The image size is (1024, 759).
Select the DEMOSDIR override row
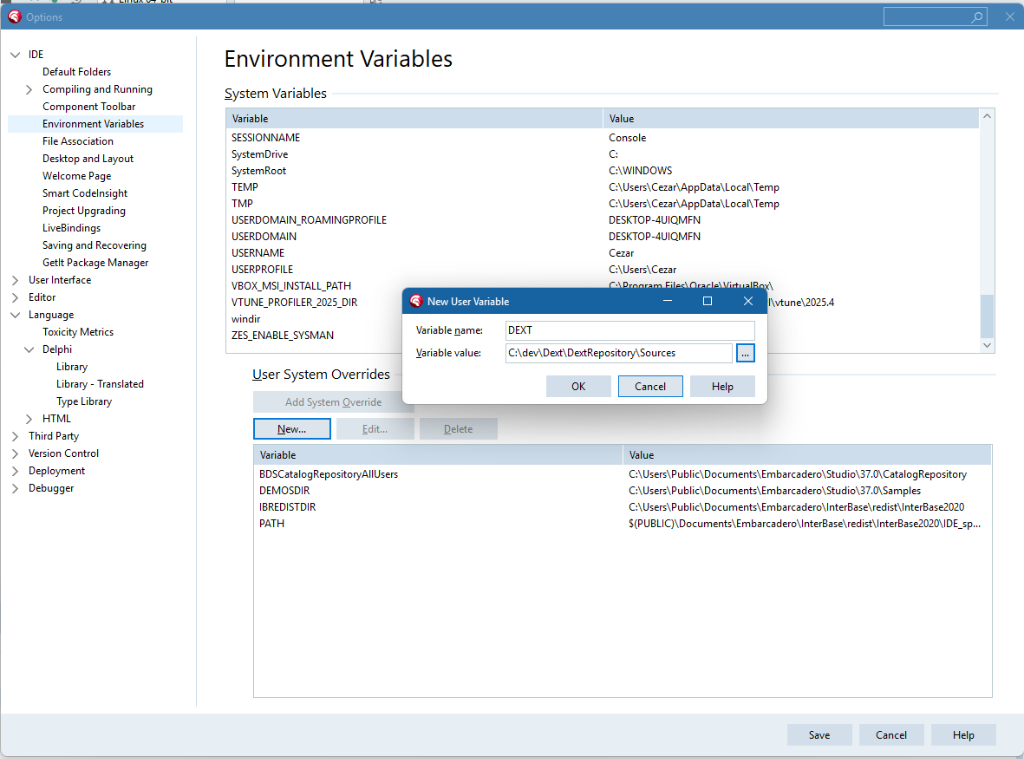pos(622,491)
